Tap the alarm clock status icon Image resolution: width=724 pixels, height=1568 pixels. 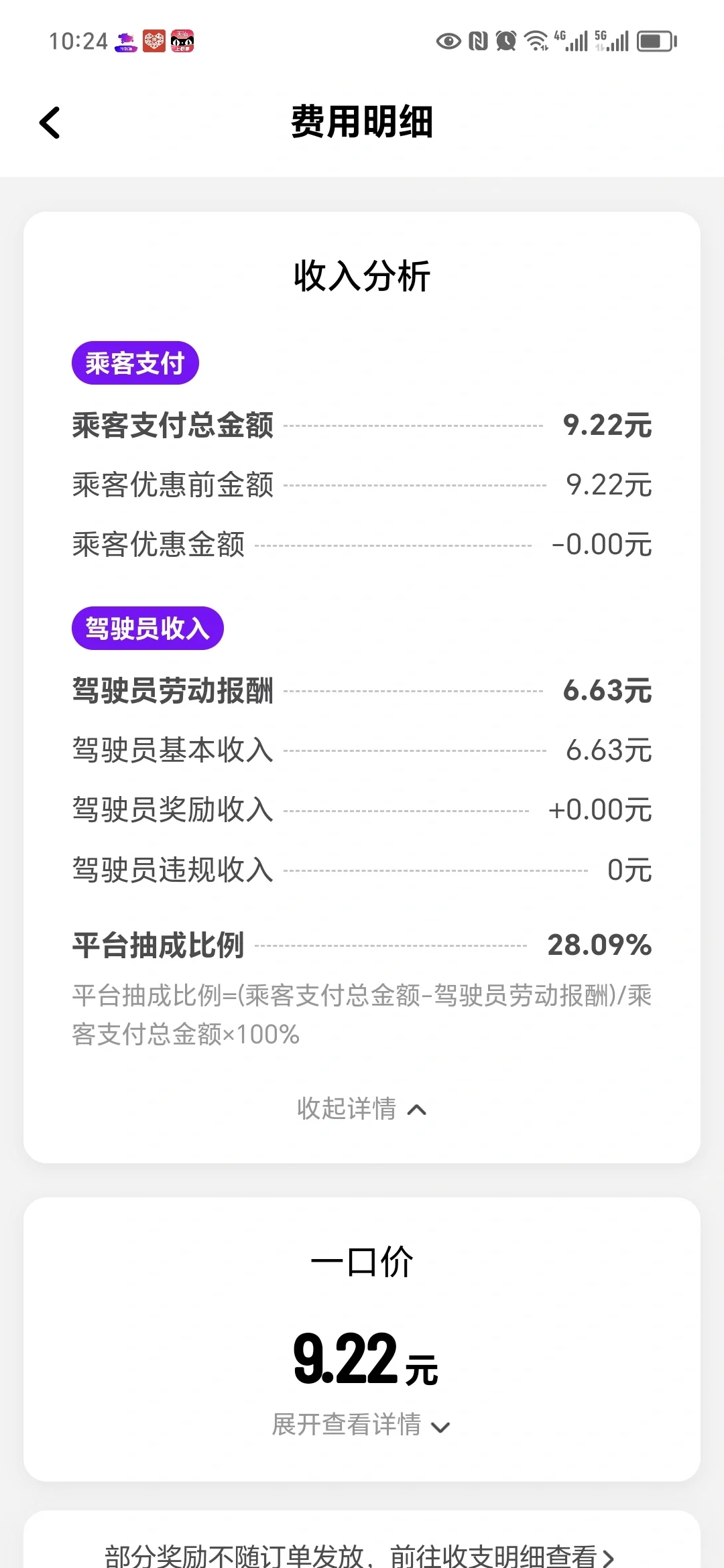506,42
